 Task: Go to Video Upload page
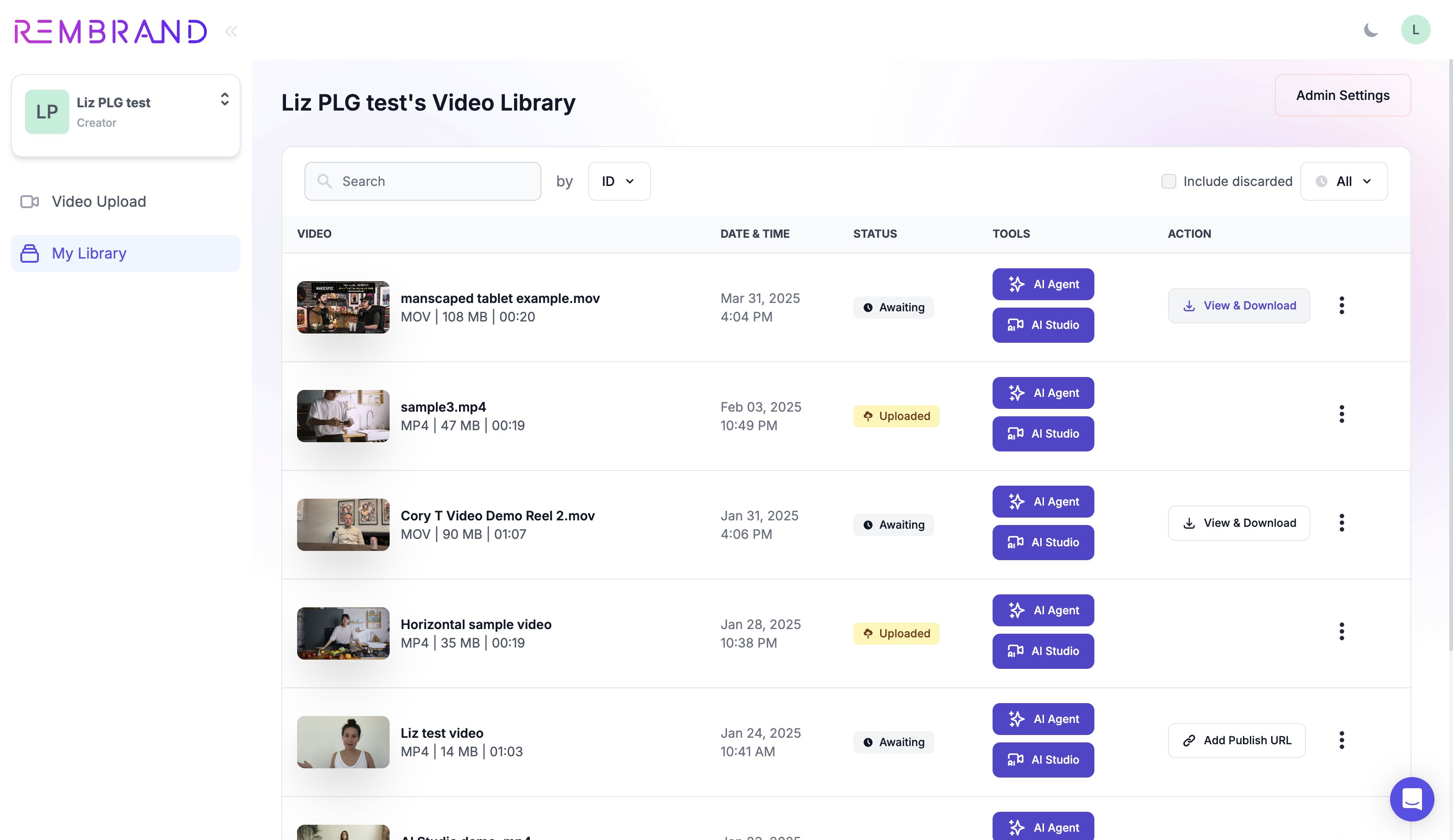click(126, 201)
